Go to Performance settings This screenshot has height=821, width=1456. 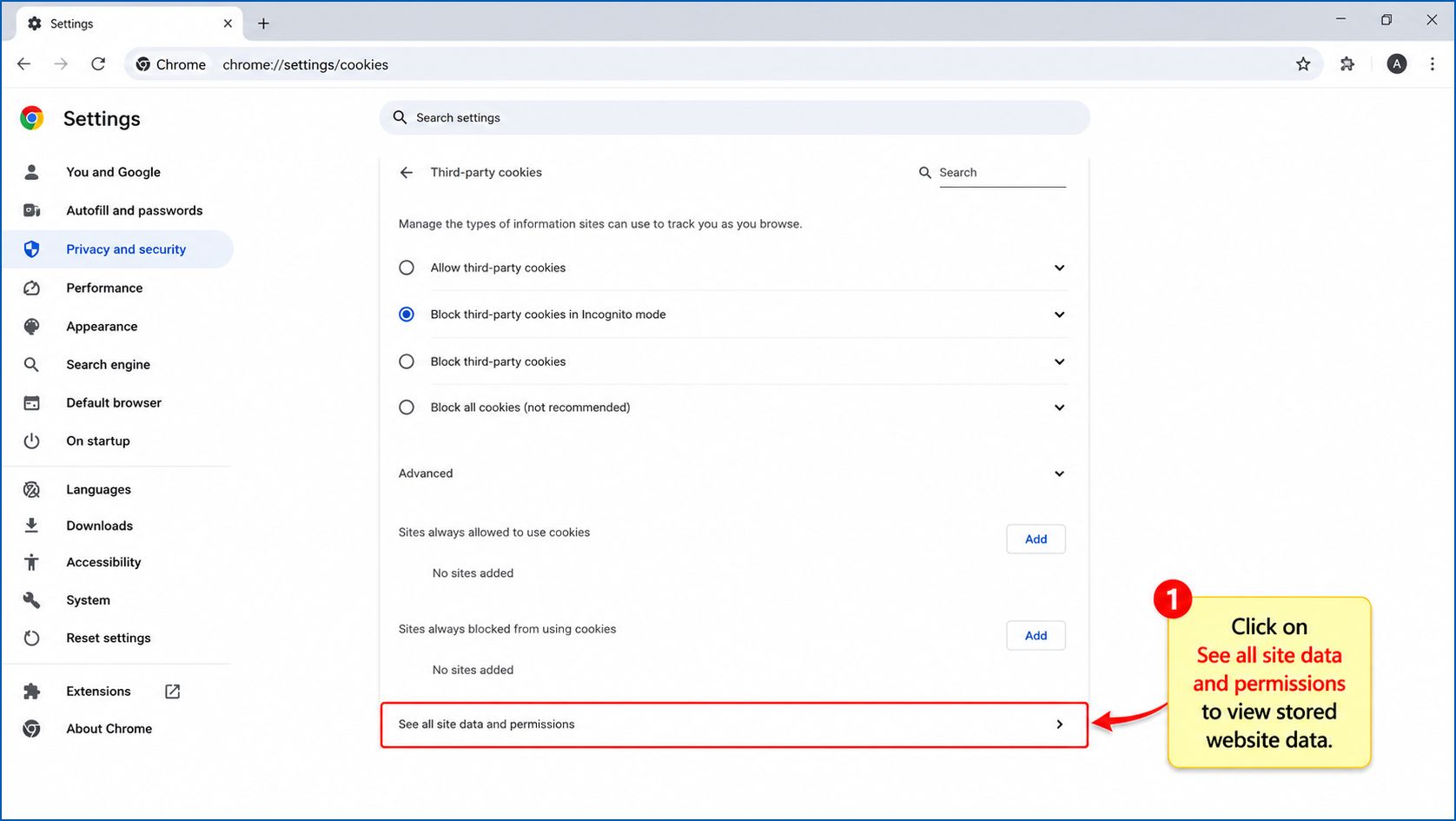[x=104, y=288]
